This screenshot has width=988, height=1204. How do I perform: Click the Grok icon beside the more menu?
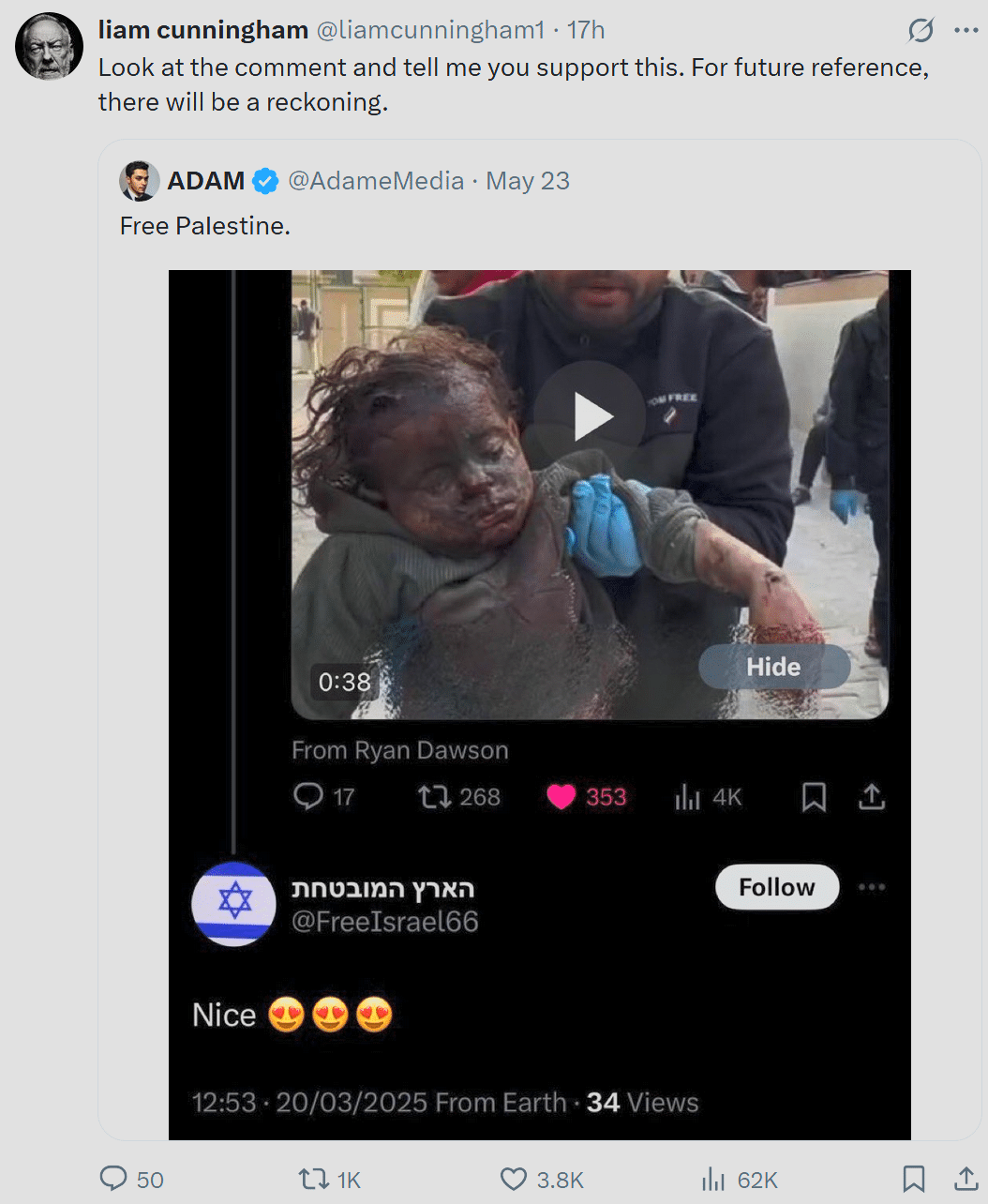click(921, 31)
